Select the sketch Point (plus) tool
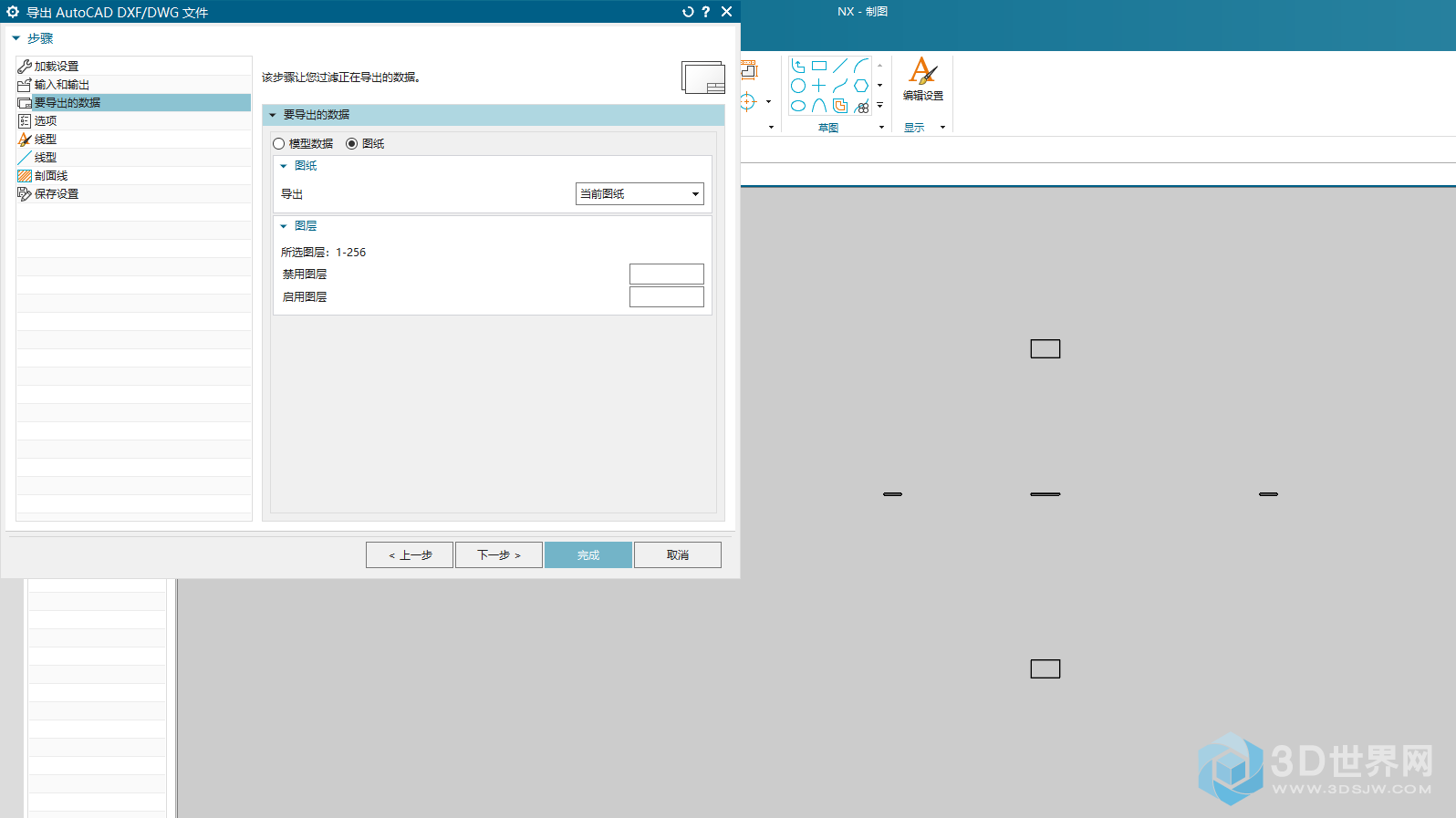 [x=819, y=86]
